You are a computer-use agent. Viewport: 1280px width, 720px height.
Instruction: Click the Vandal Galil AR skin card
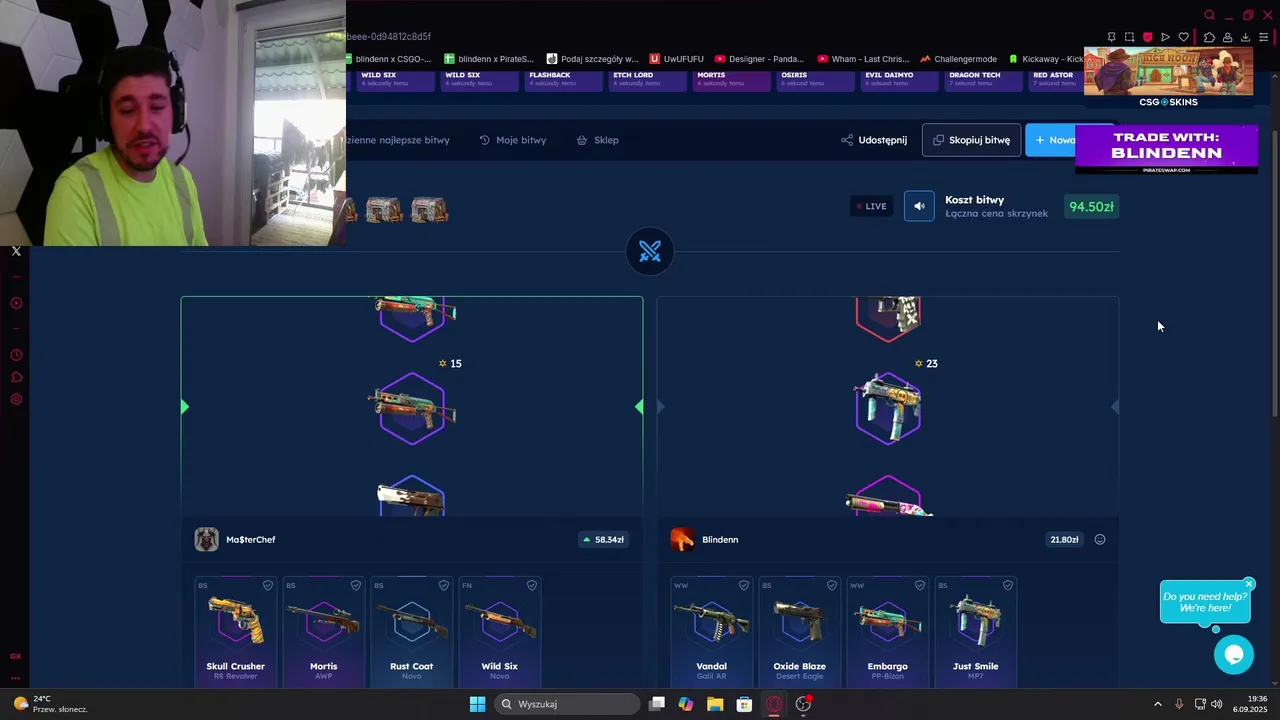point(712,632)
